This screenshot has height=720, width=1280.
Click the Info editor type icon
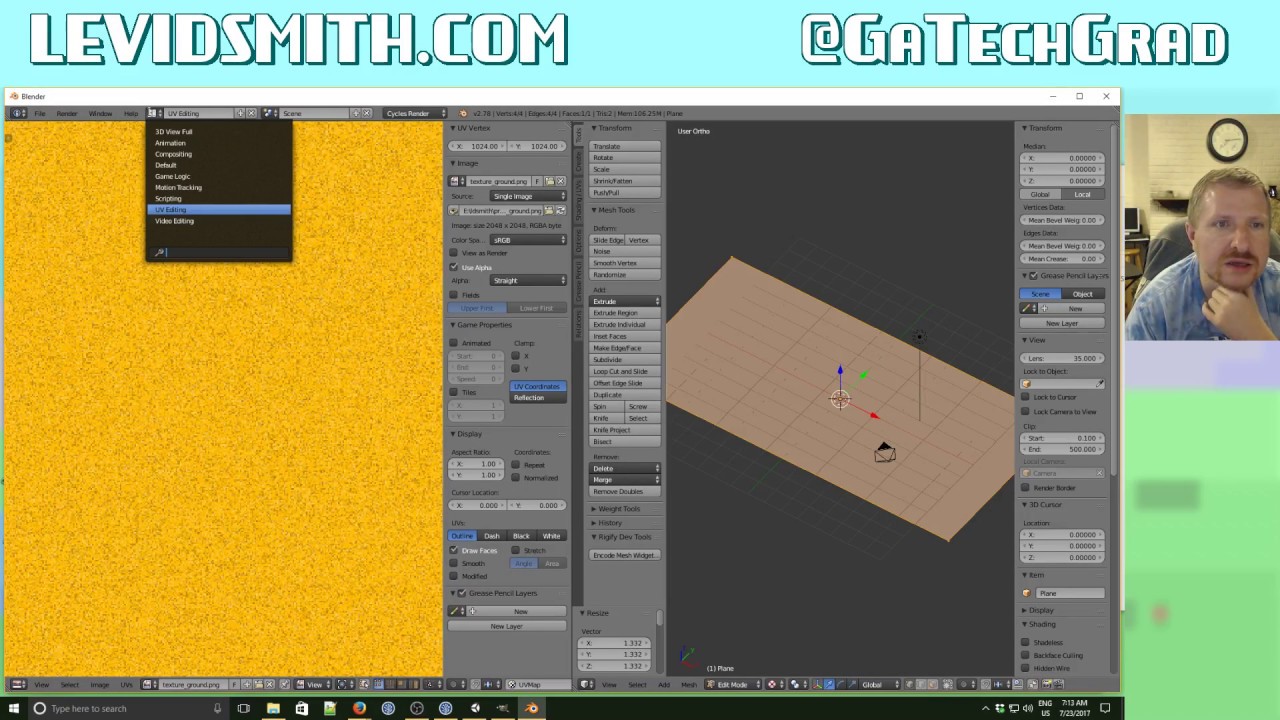pyautogui.click(x=18, y=113)
